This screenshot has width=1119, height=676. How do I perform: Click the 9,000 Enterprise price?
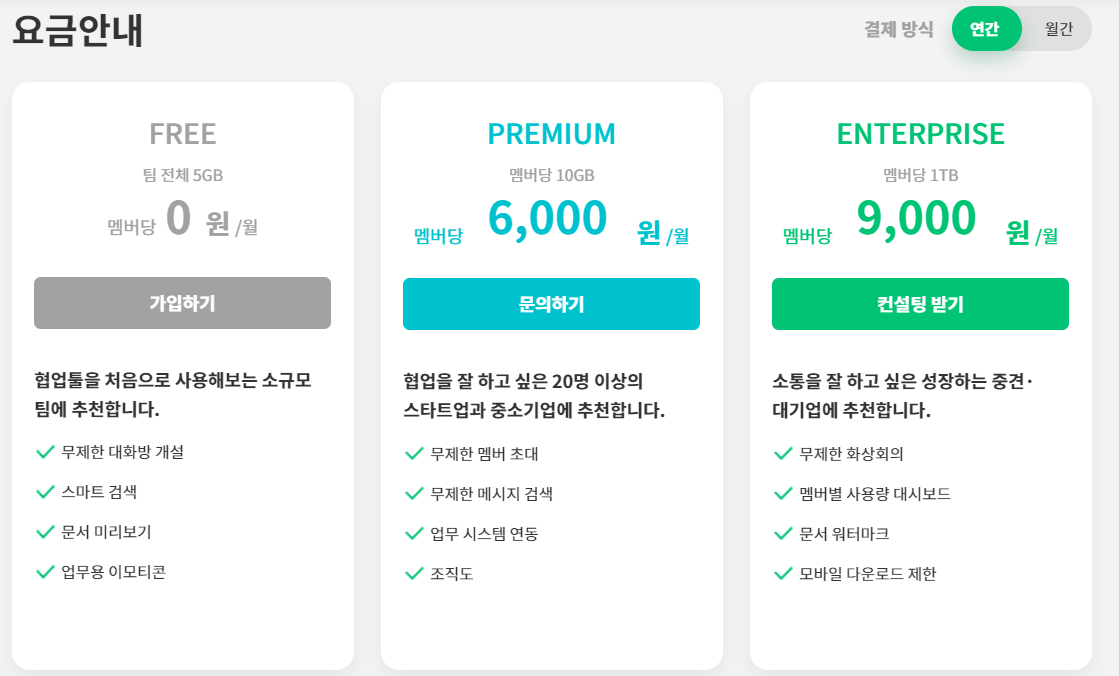[x=916, y=219]
